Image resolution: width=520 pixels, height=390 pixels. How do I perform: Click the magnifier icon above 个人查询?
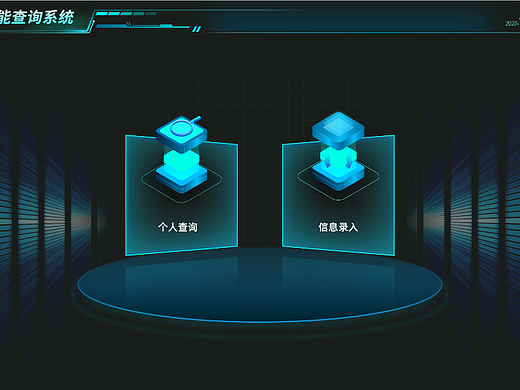(182, 155)
